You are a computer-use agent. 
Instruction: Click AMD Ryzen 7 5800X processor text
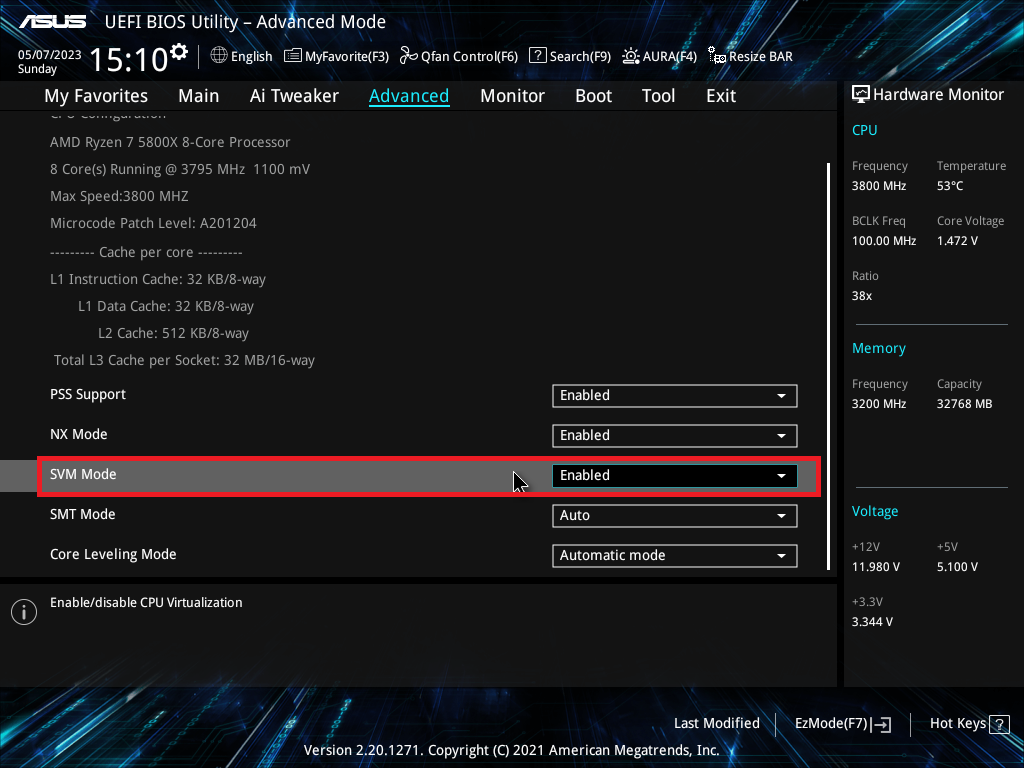170,142
